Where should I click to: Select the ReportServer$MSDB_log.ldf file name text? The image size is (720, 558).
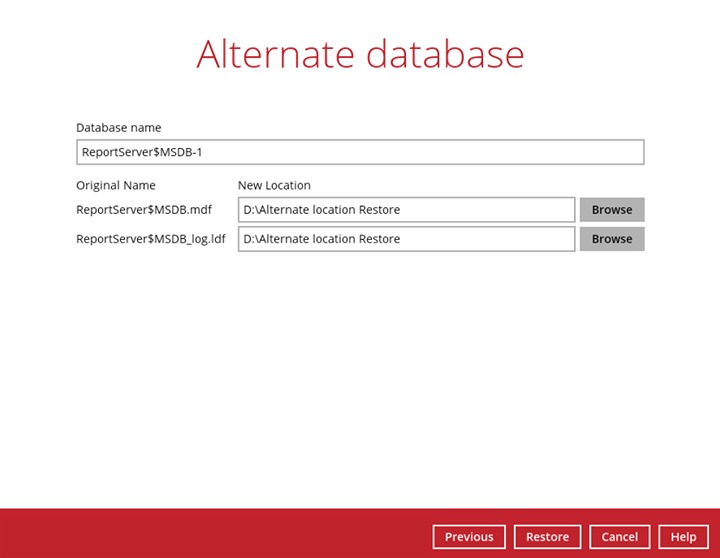coord(150,239)
